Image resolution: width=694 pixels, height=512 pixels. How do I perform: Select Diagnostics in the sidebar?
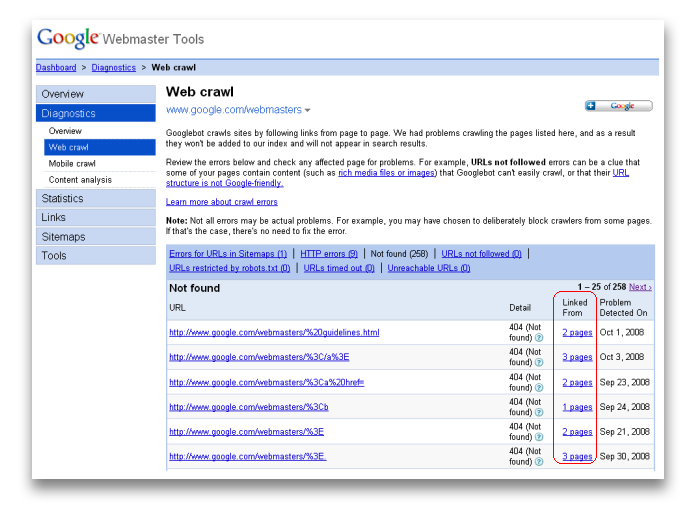point(96,113)
